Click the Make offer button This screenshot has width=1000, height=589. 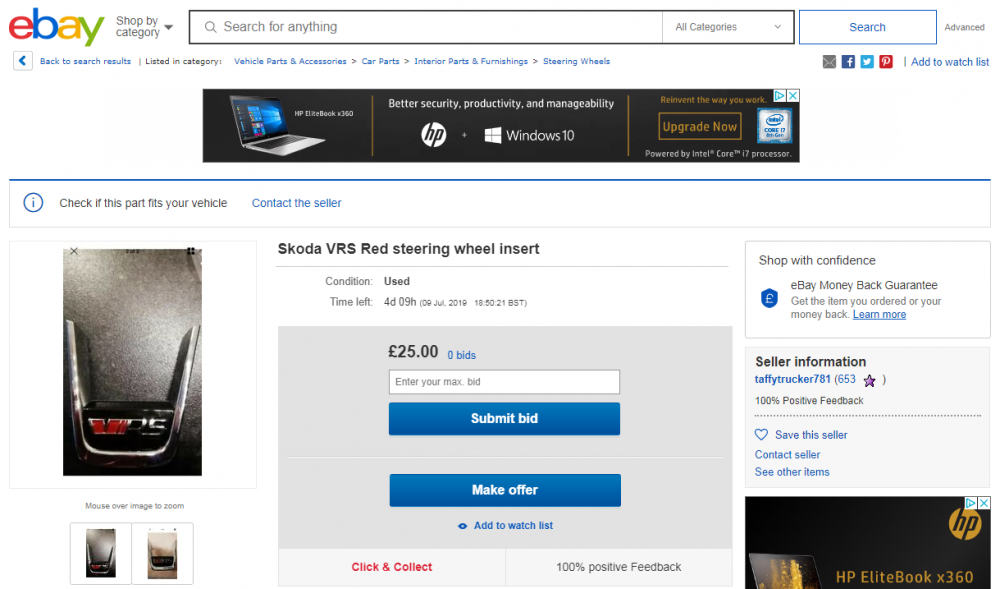pyautogui.click(x=505, y=490)
